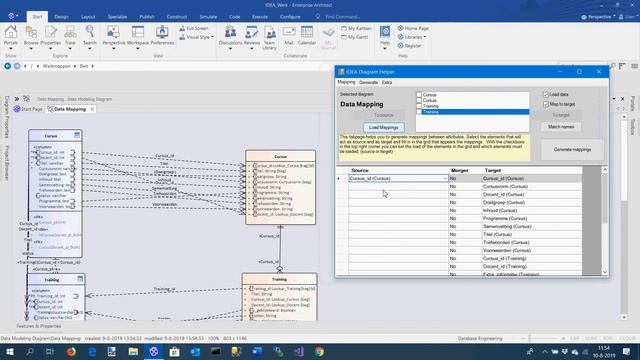Select target cell Trefwoorden (Cursus)

click(531, 242)
